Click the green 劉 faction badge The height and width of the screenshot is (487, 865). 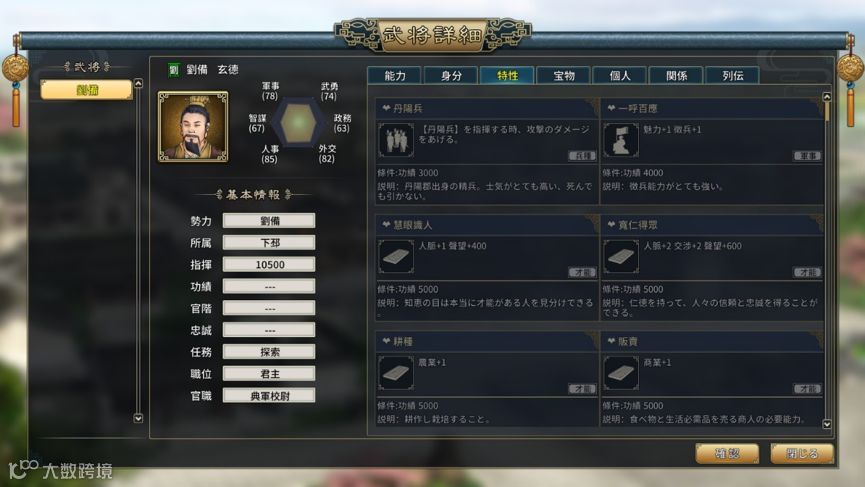pos(174,69)
